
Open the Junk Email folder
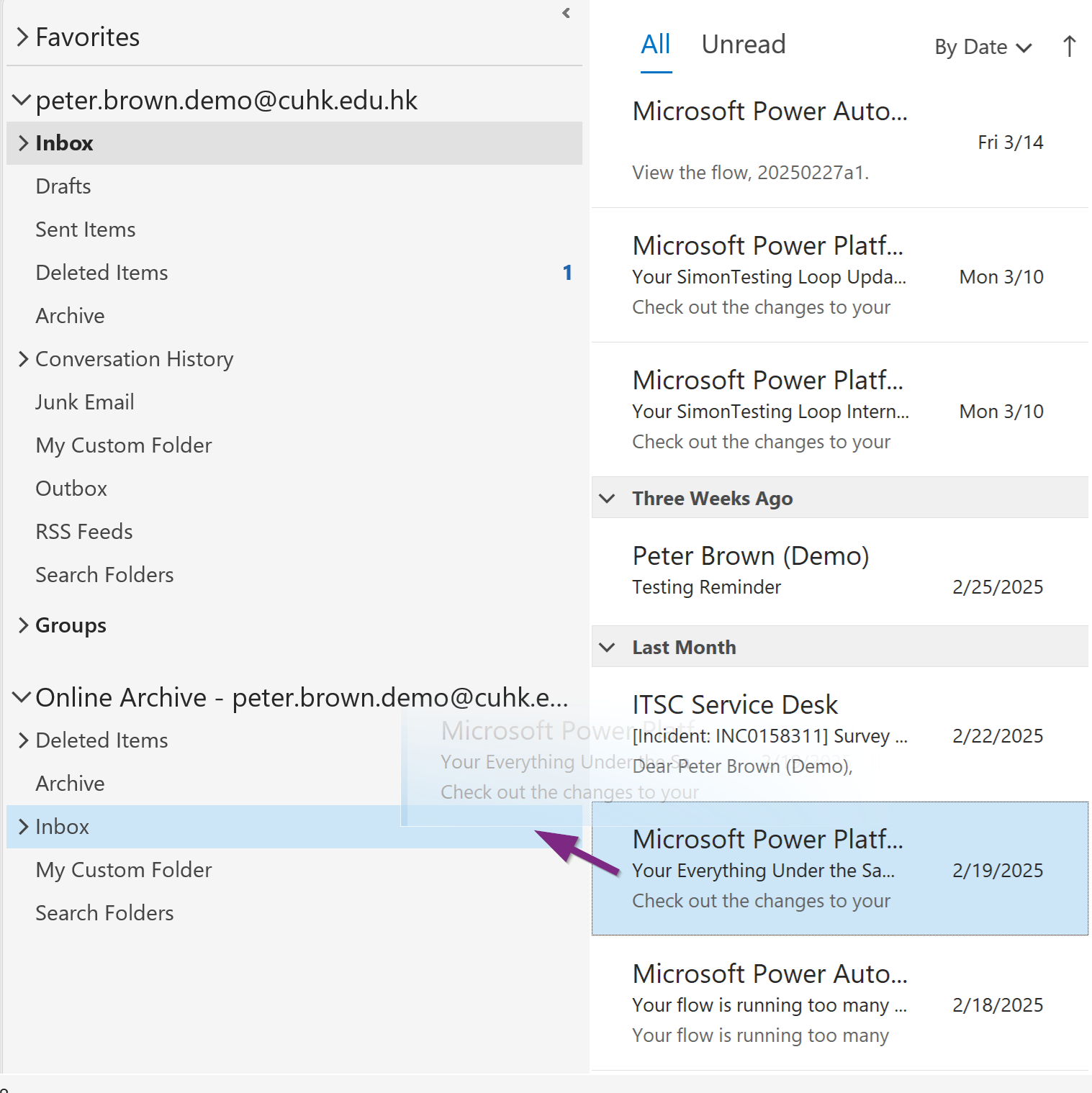tap(294, 402)
